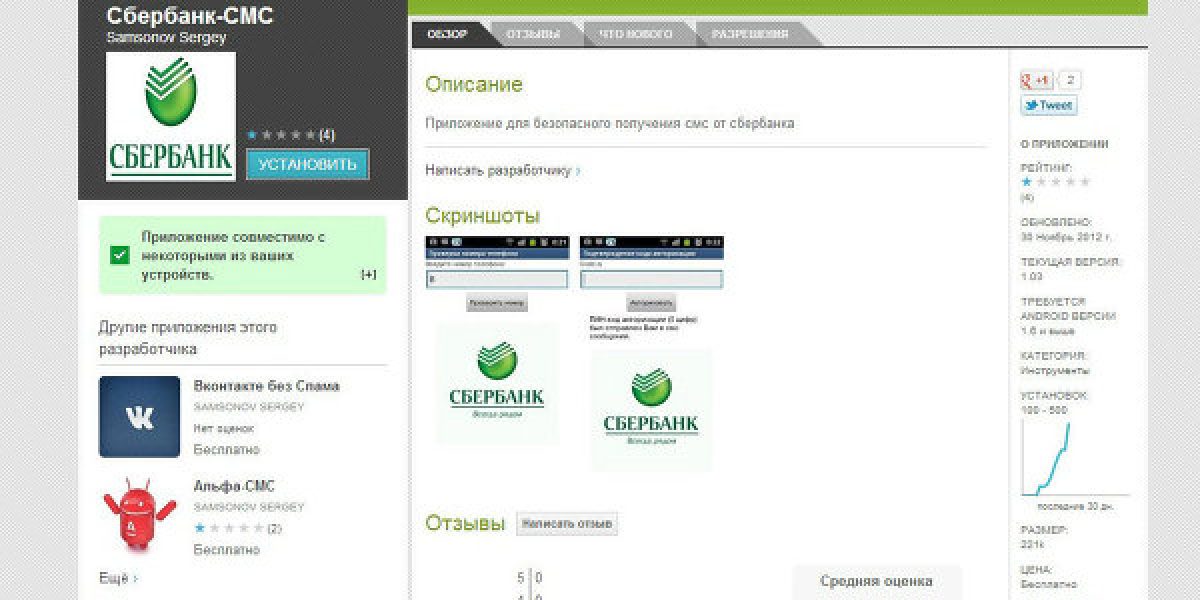Click the УСТАНОВОК label
This screenshot has width=1200, height=600.
(1054, 396)
